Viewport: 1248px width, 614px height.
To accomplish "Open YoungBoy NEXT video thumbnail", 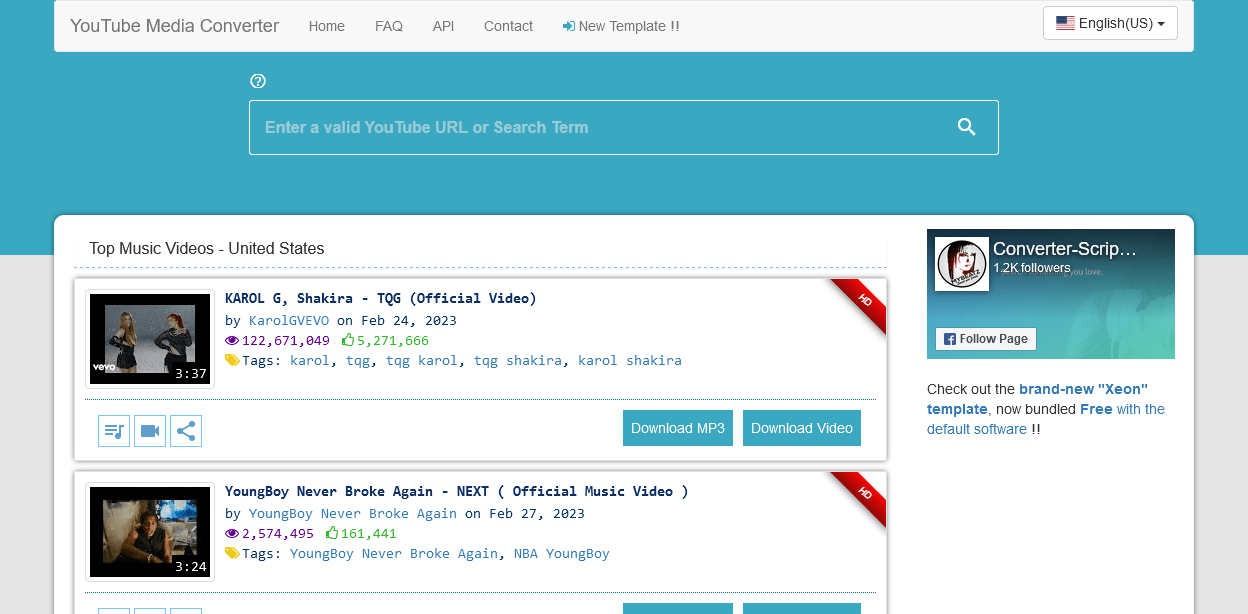I will (150, 532).
